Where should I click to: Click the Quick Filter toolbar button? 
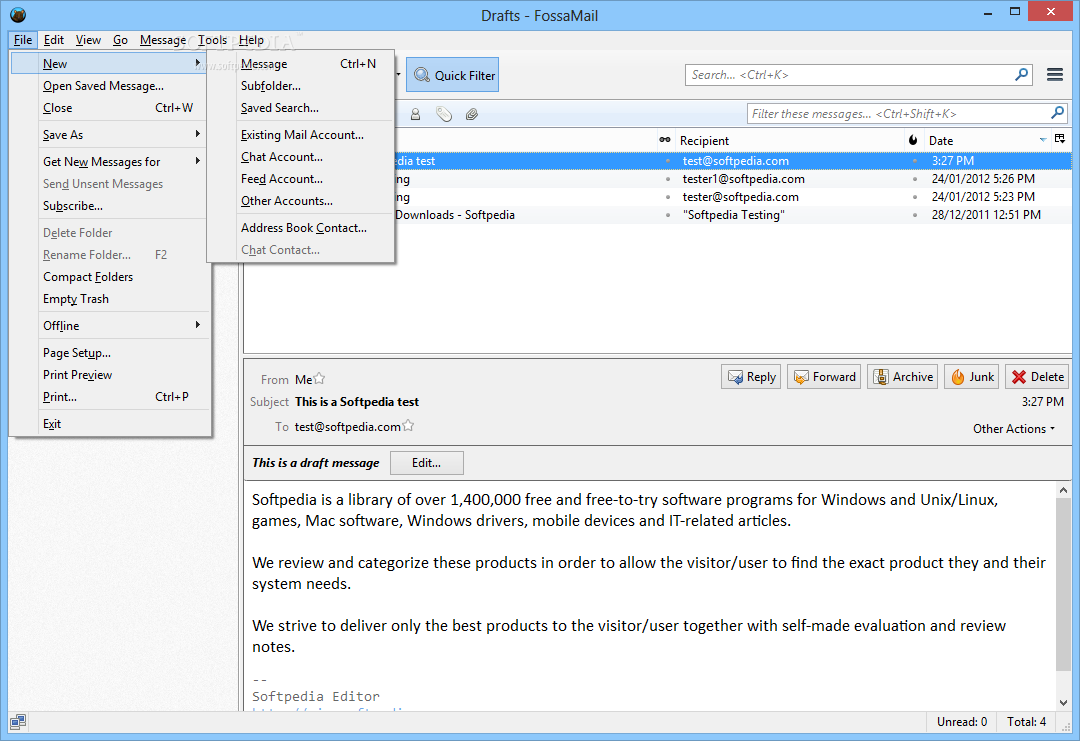[x=453, y=75]
